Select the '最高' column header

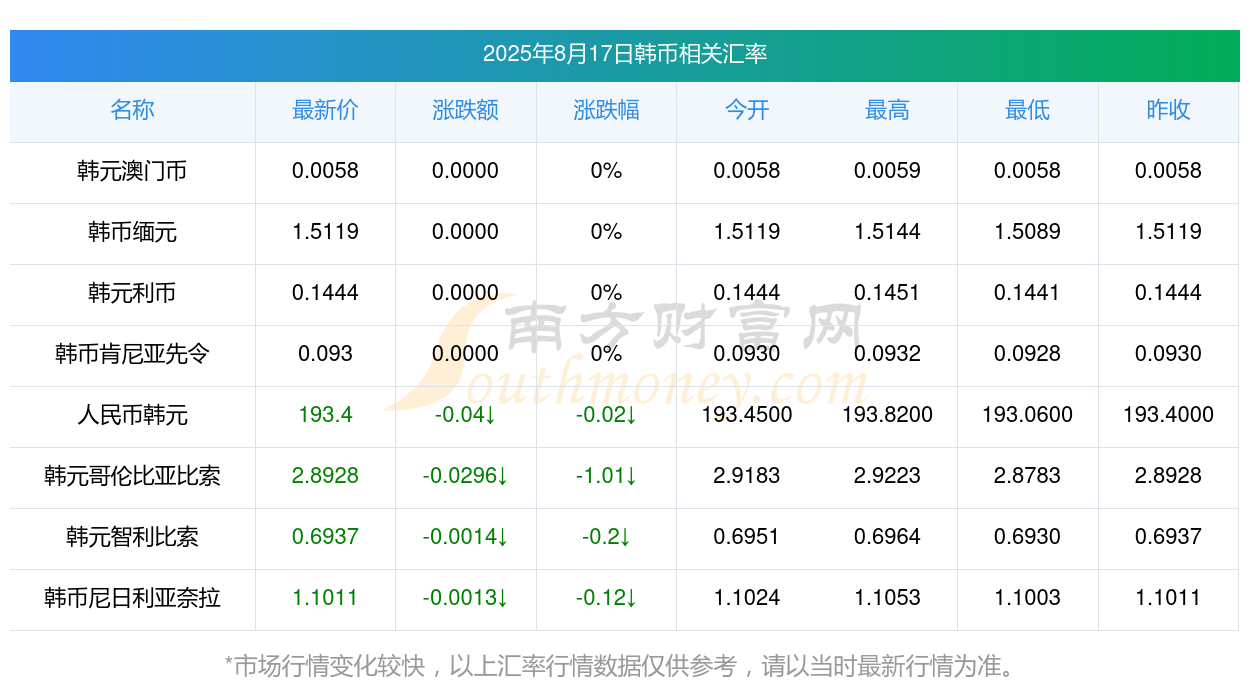pyautogui.click(x=887, y=110)
